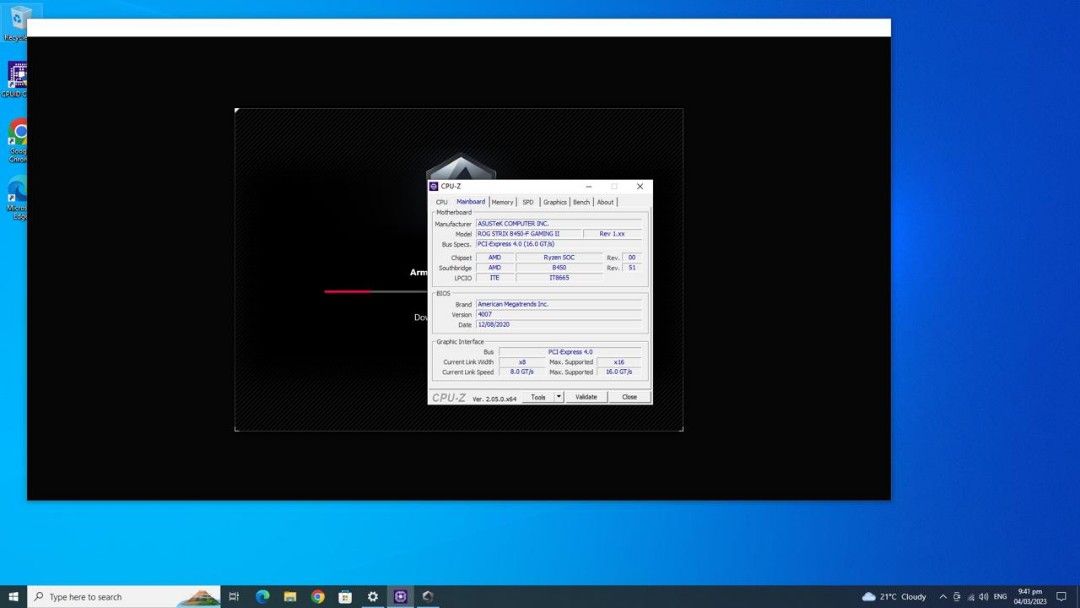Click the ENG language indicator
1080x608 pixels.
pyautogui.click(x=1000, y=596)
